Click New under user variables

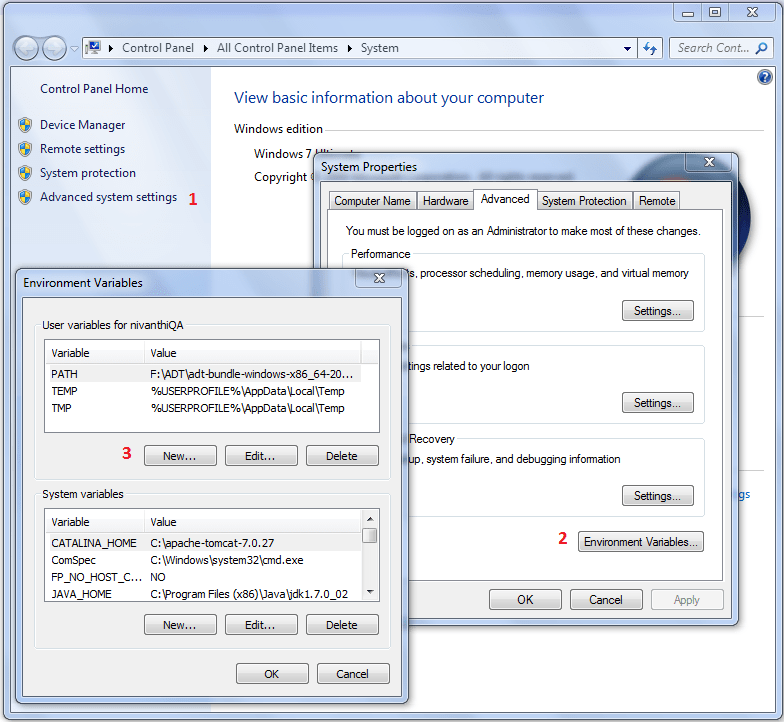point(180,456)
